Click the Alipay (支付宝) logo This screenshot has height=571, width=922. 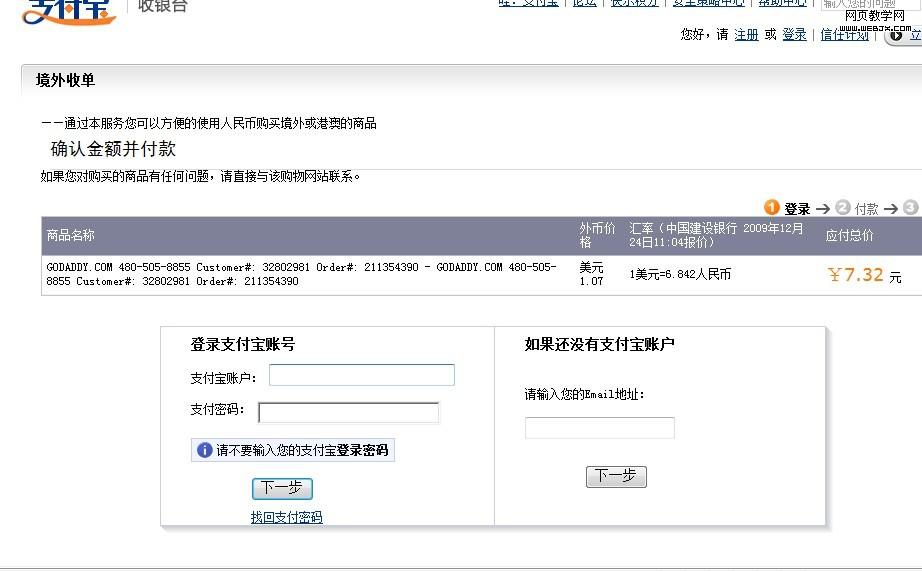point(68,12)
